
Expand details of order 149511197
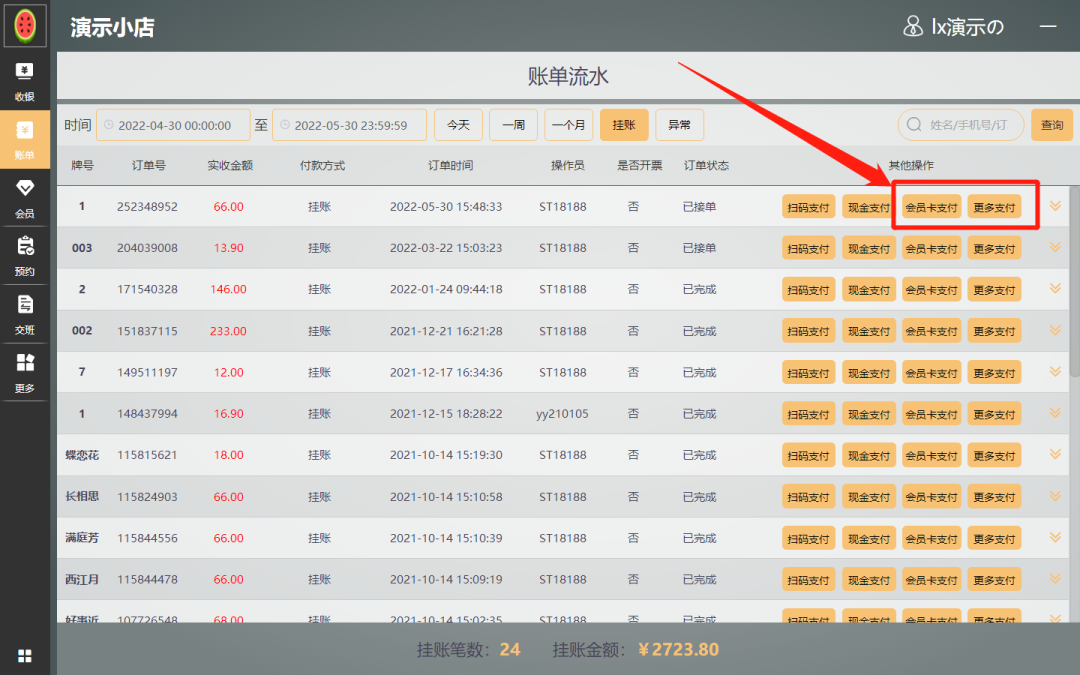[1055, 372]
